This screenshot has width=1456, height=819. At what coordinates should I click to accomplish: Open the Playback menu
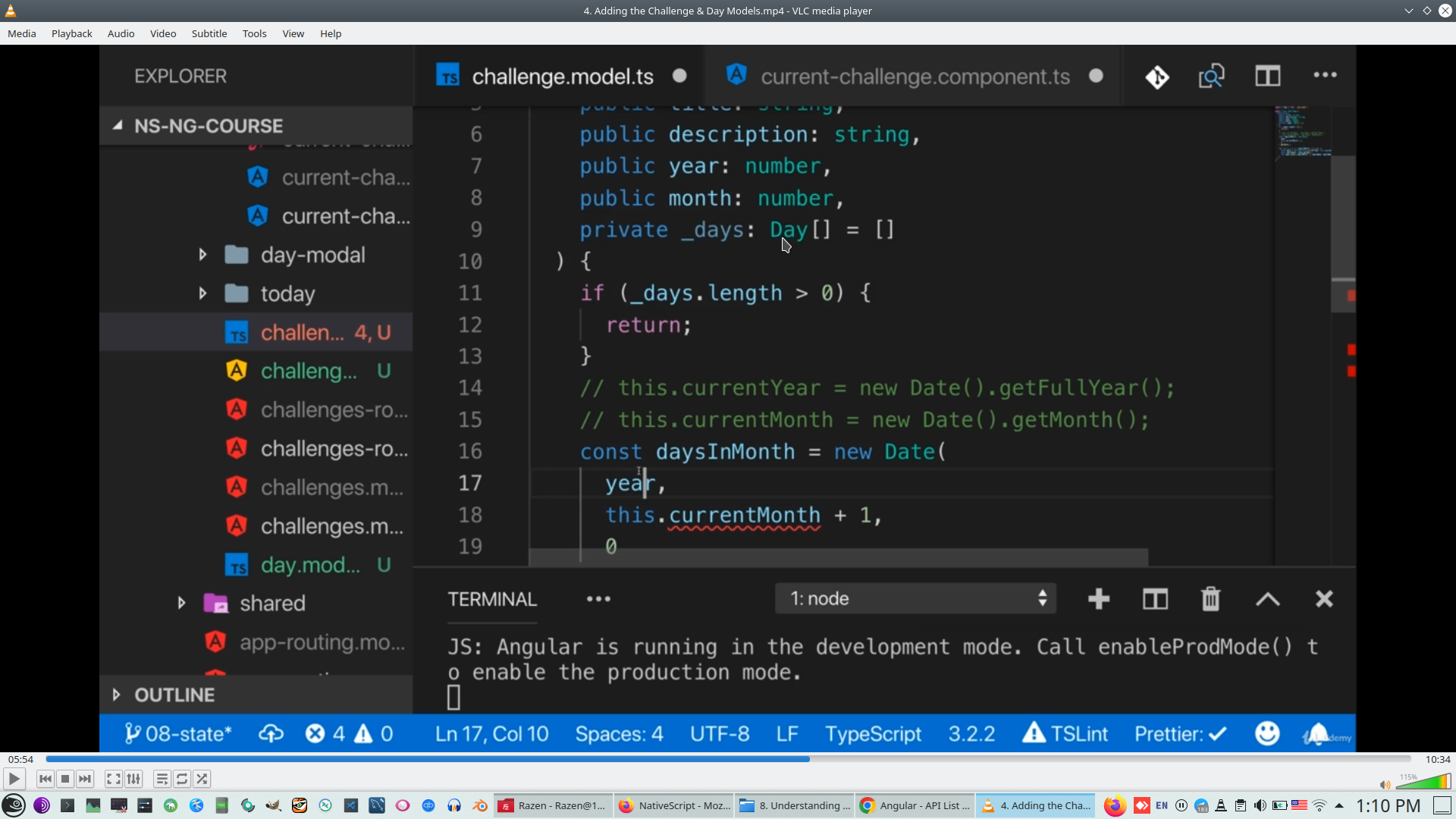[x=71, y=33]
